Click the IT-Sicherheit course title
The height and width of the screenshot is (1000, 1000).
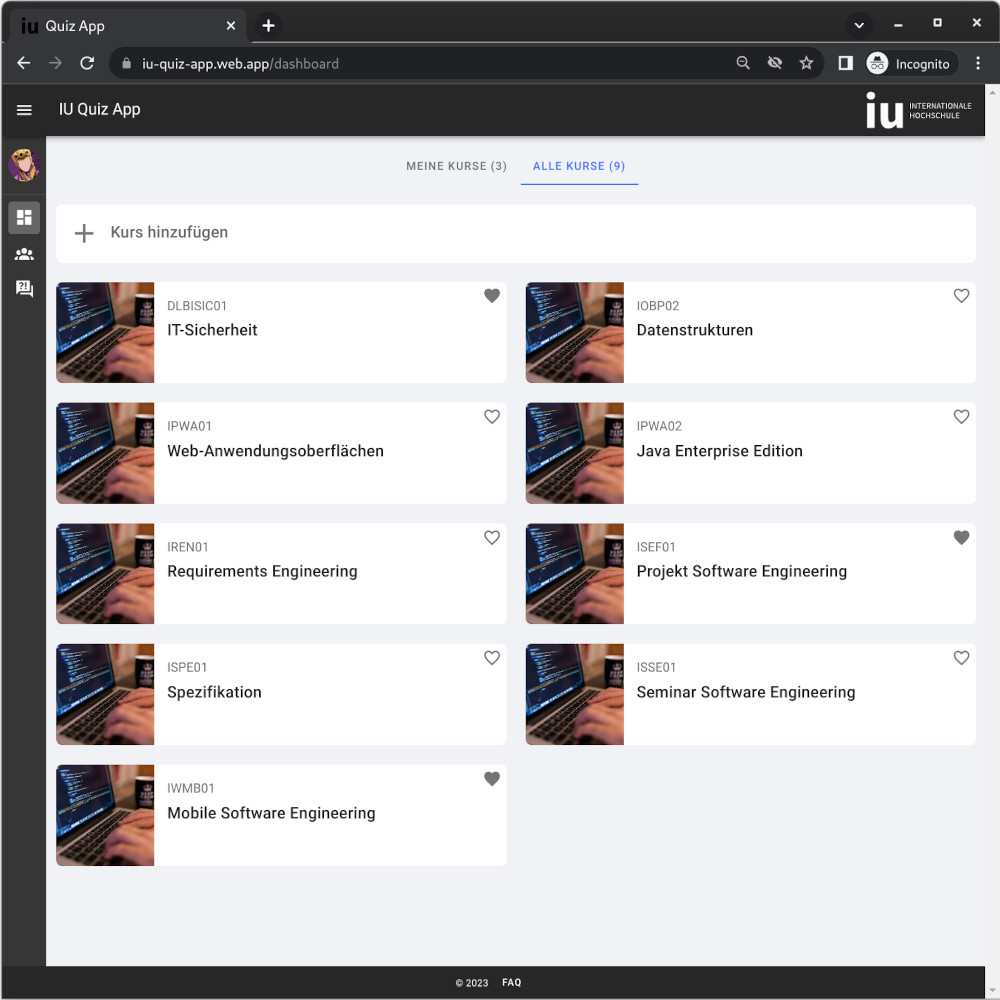pos(212,330)
